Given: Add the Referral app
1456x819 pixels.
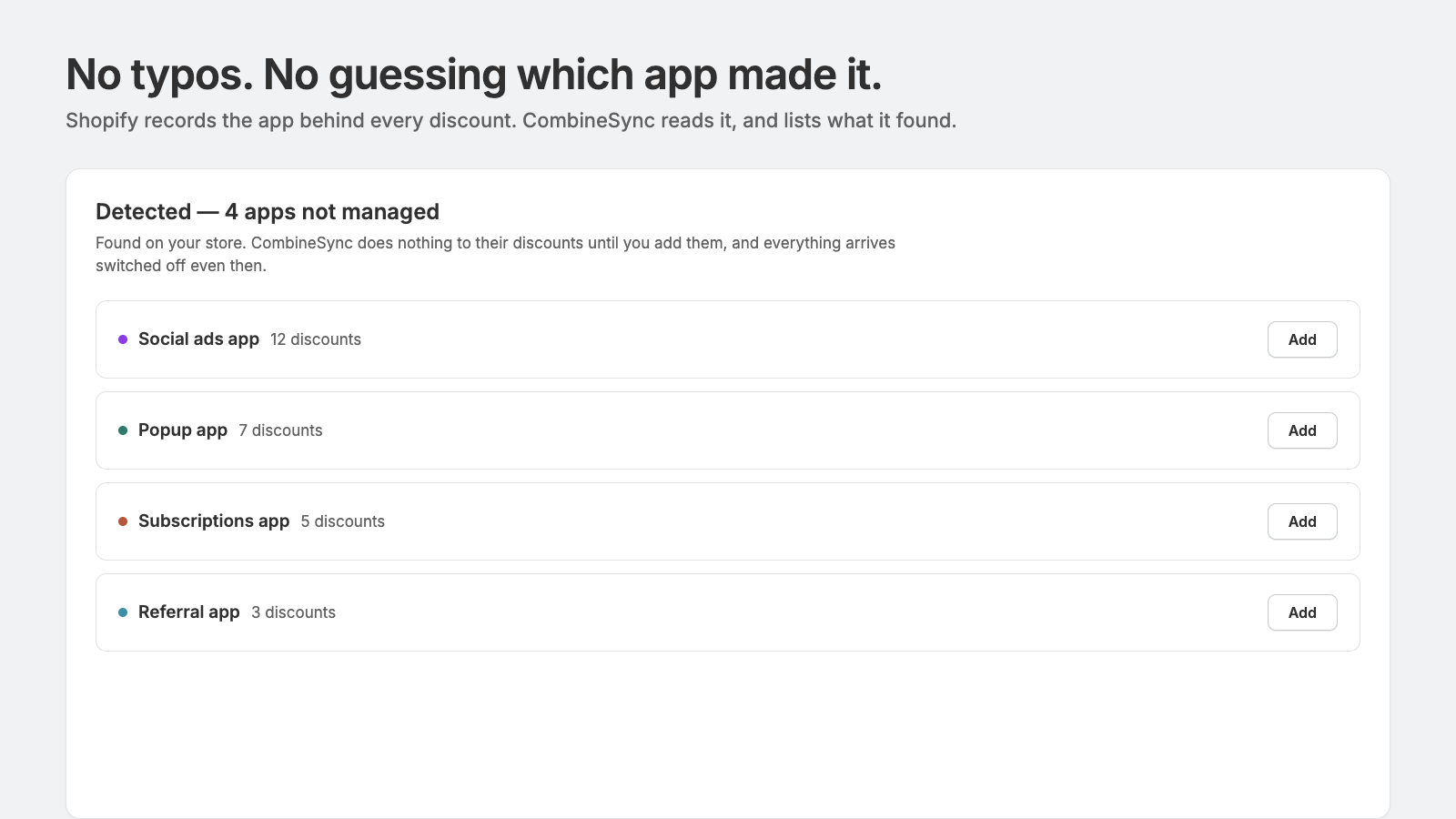Looking at the screenshot, I should coord(1302,612).
